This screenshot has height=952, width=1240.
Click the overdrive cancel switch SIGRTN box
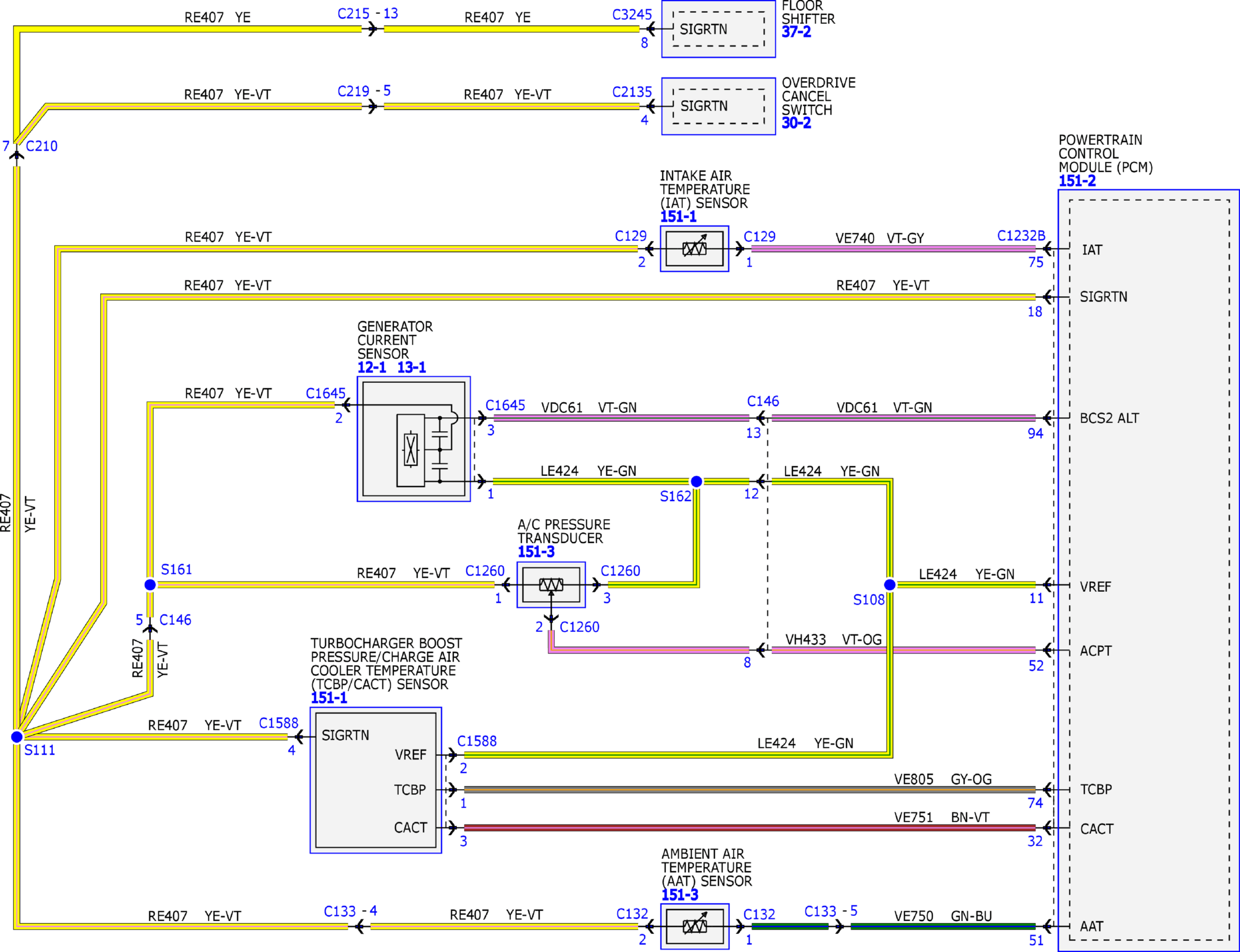(718, 106)
